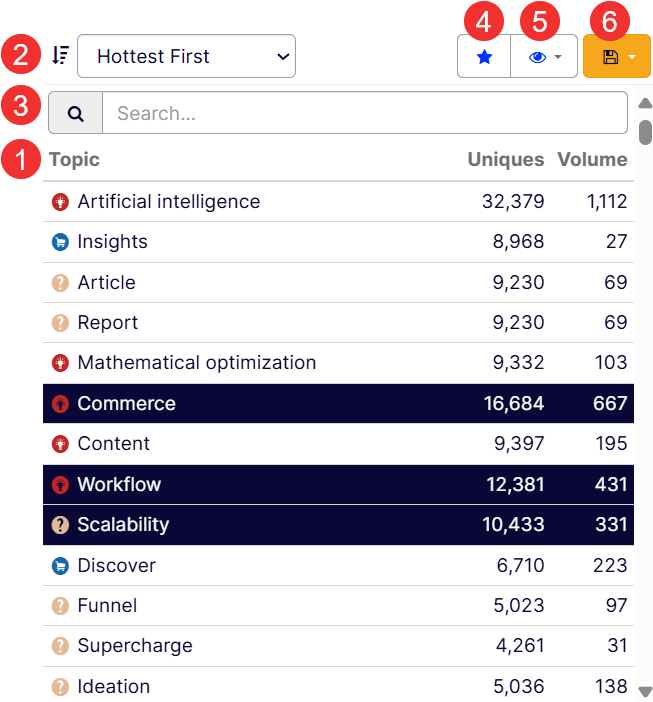Click the Search input field
653x702 pixels.
pyautogui.click(x=365, y=113)
